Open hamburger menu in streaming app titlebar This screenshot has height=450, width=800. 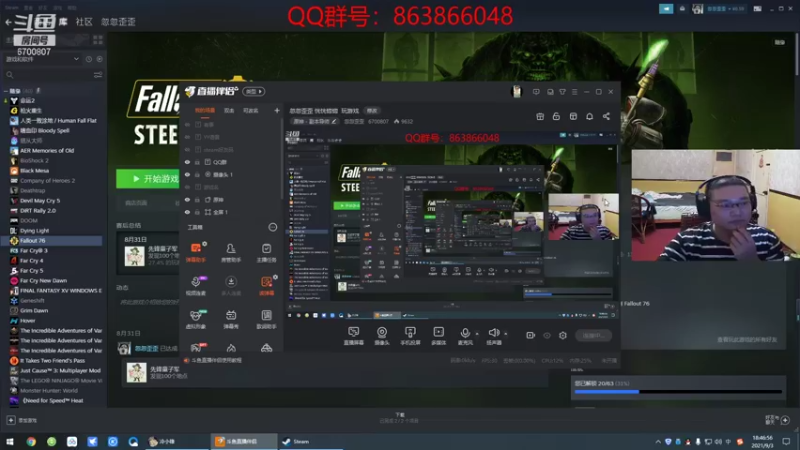tap(574, 92)
